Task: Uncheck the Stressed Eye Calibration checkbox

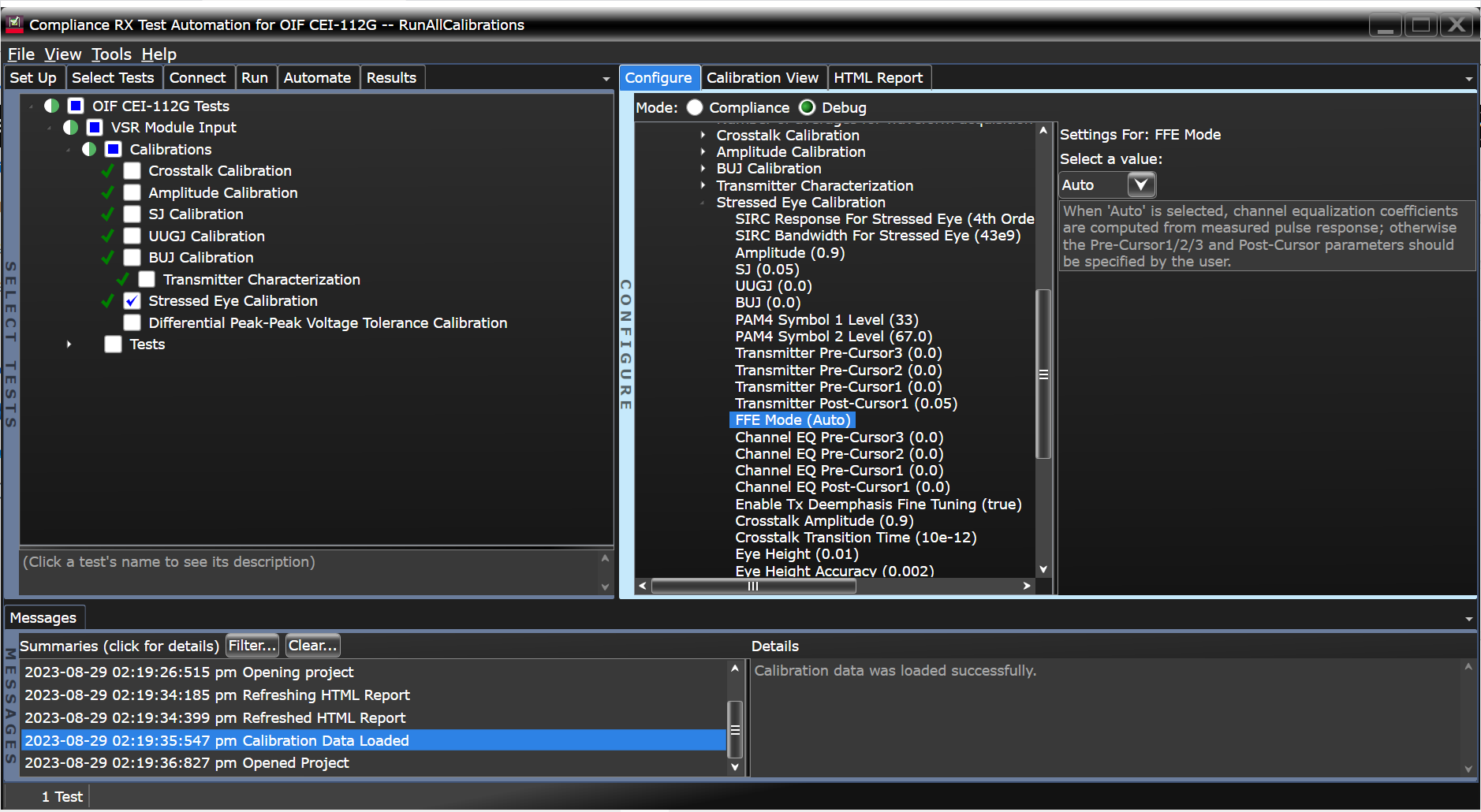Action: click(132, 301)
